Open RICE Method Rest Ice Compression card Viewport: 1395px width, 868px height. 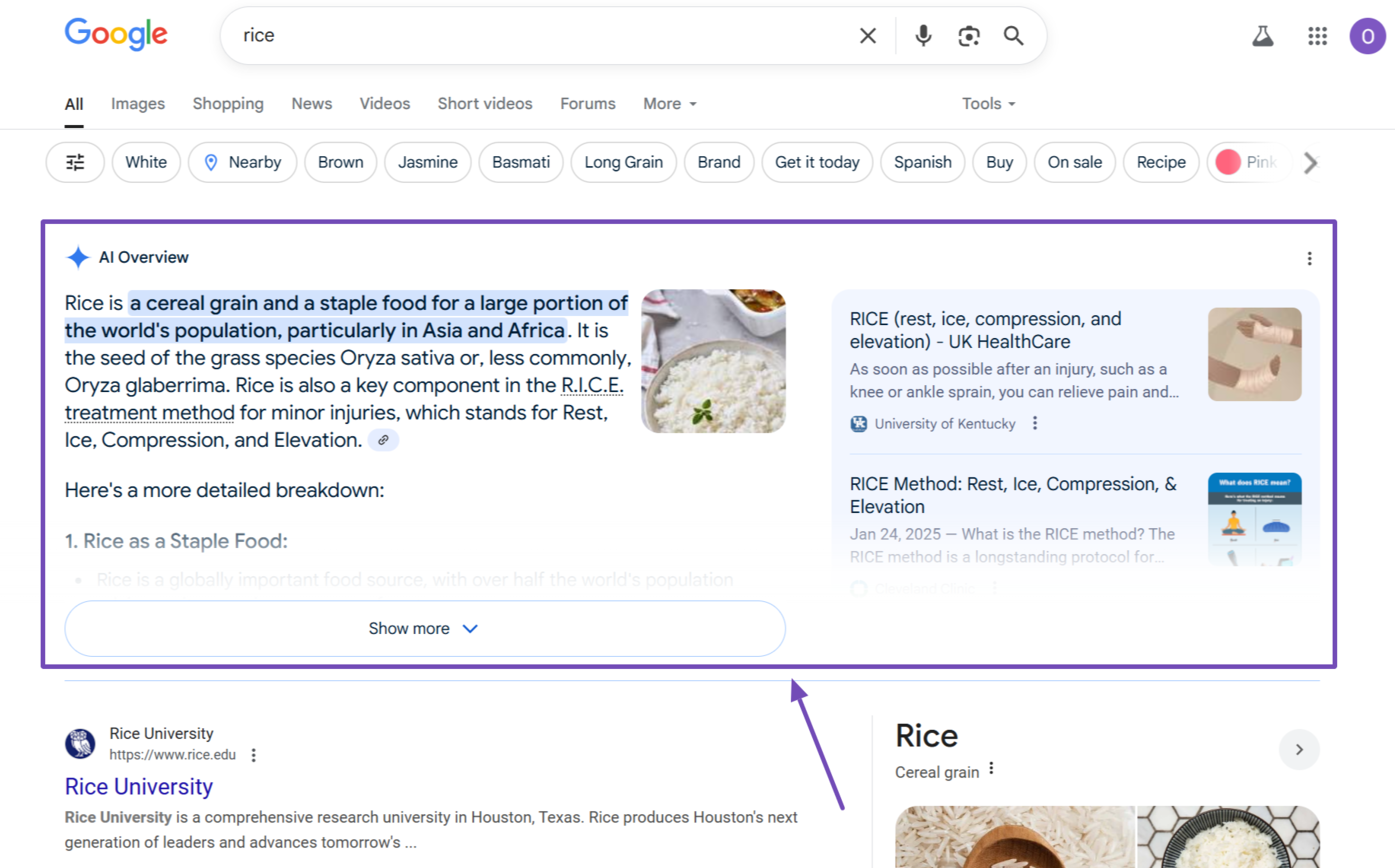click(1013, 495)
